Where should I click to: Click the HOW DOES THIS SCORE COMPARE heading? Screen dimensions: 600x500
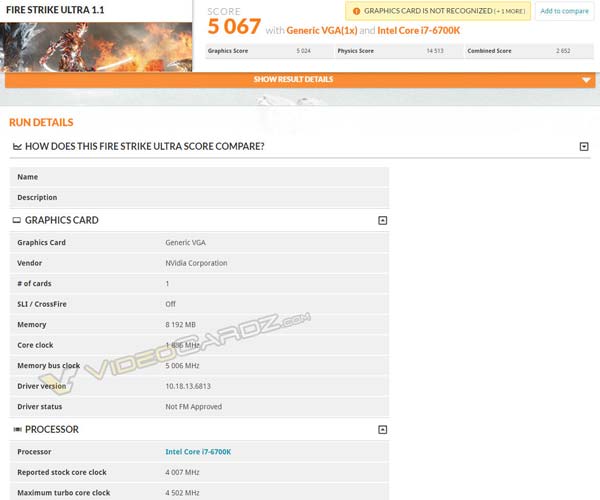pos(144,147)
